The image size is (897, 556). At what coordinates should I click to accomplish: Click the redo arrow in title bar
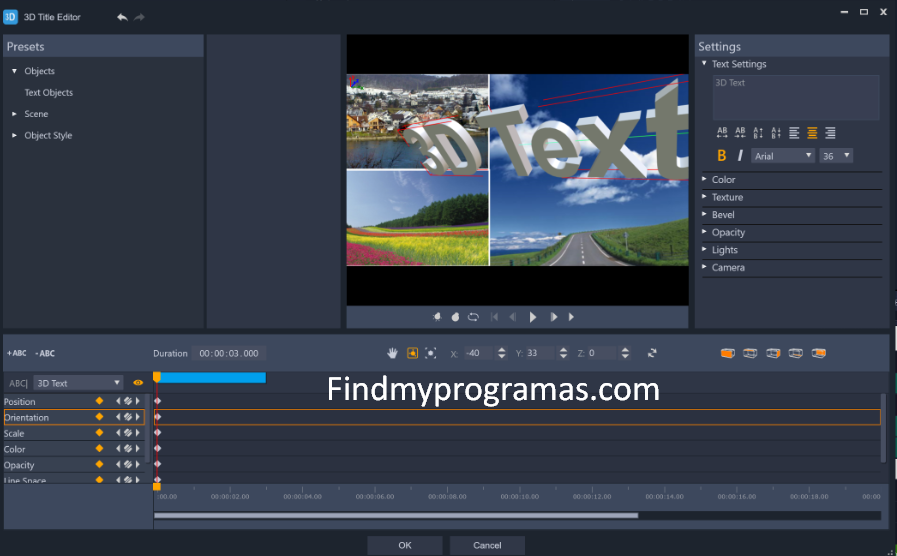point(139,17)
